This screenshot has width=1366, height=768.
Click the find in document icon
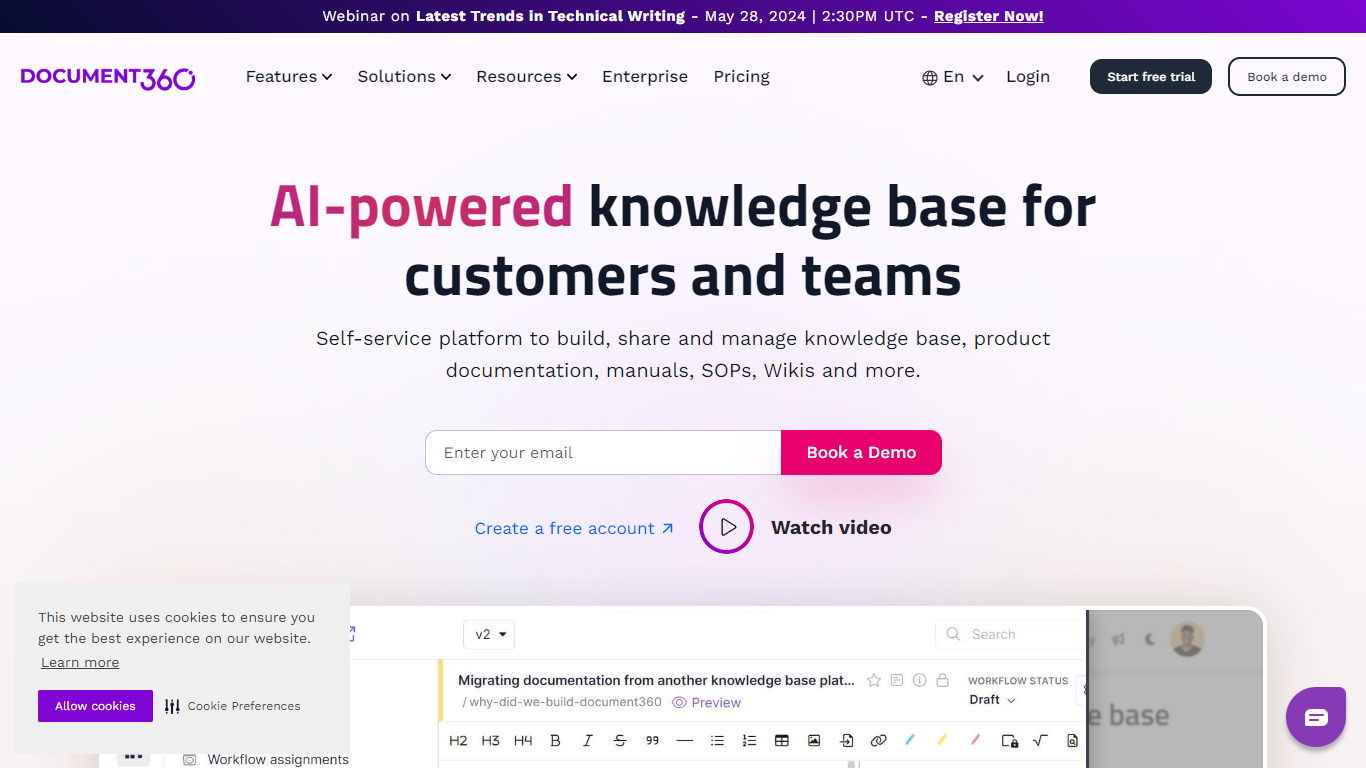[1072, 741]
